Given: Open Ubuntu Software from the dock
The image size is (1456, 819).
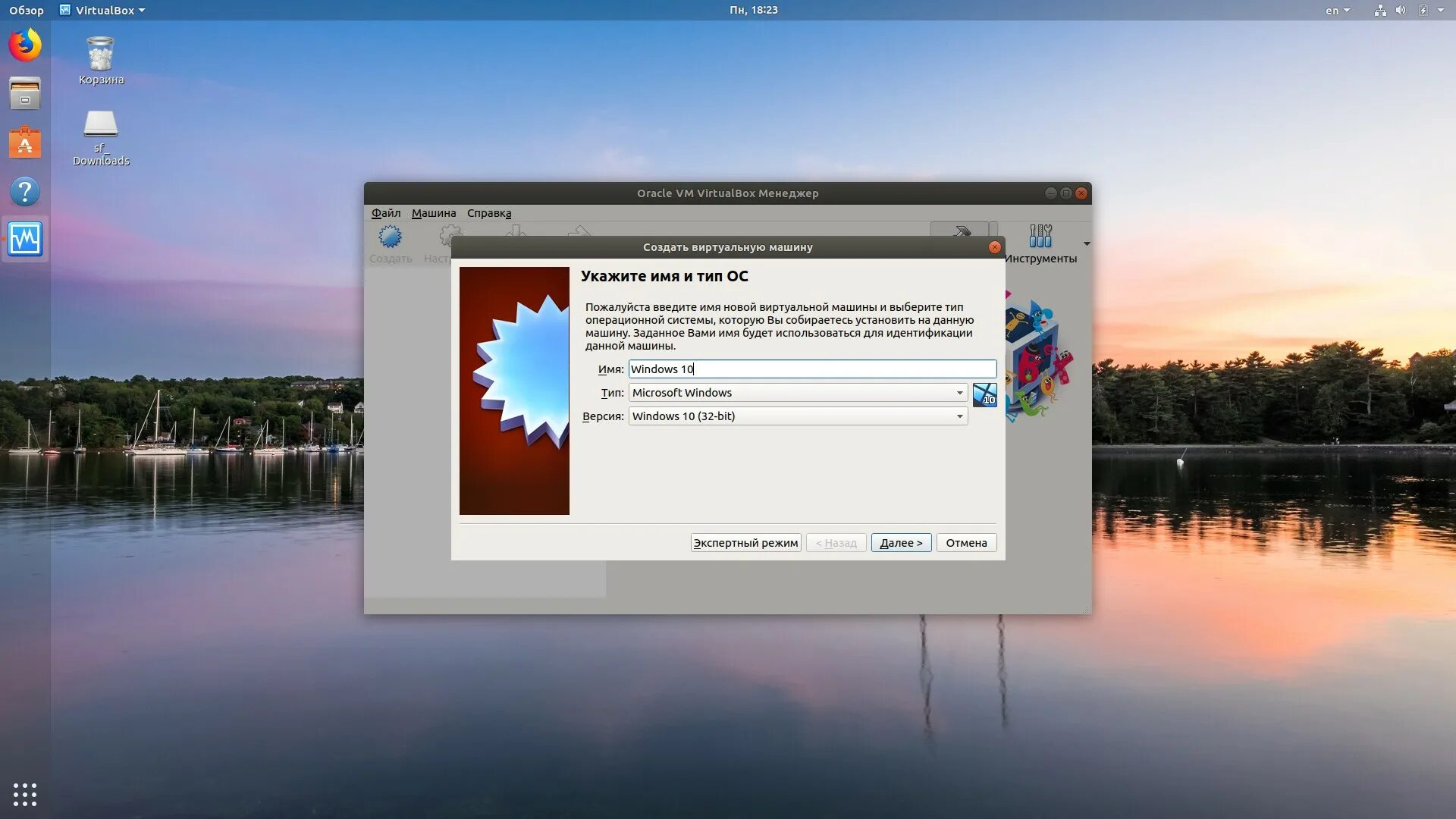Looking at the screenshot, I should [25, 143].
